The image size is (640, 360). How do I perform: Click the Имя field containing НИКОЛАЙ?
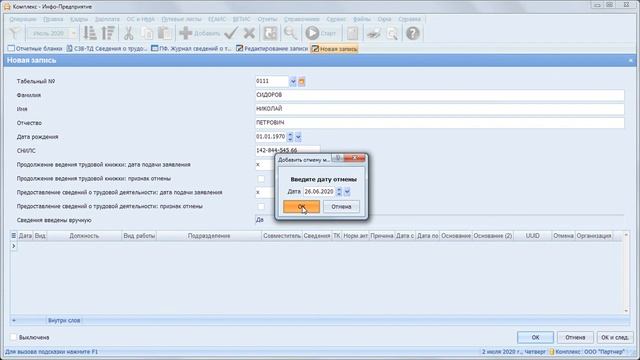440,109
